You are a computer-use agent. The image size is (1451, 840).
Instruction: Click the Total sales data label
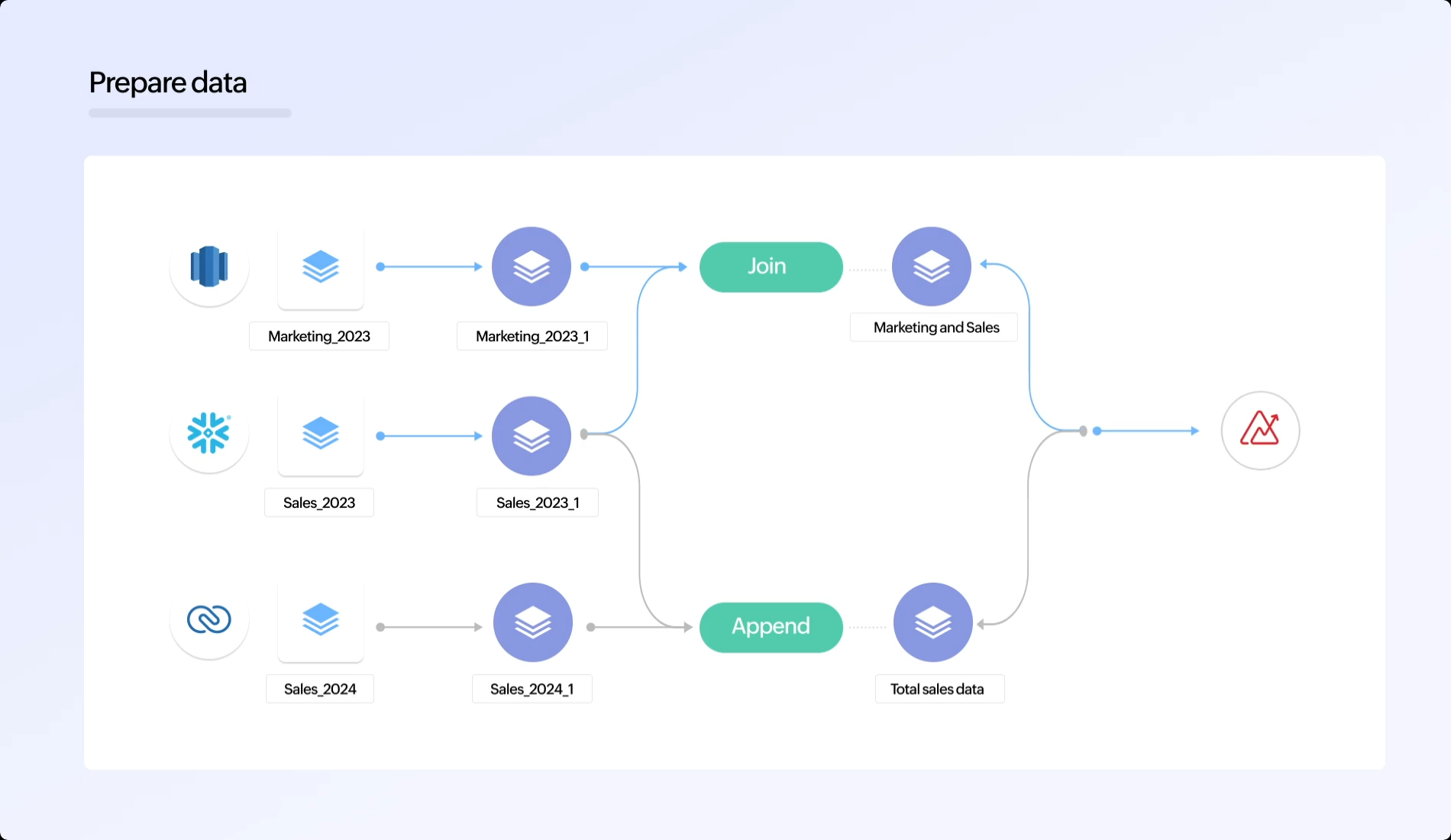(x=938, y=689)
